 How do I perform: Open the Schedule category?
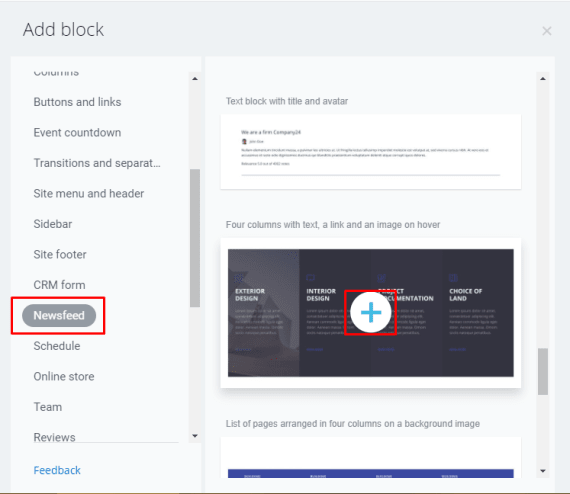57,346
